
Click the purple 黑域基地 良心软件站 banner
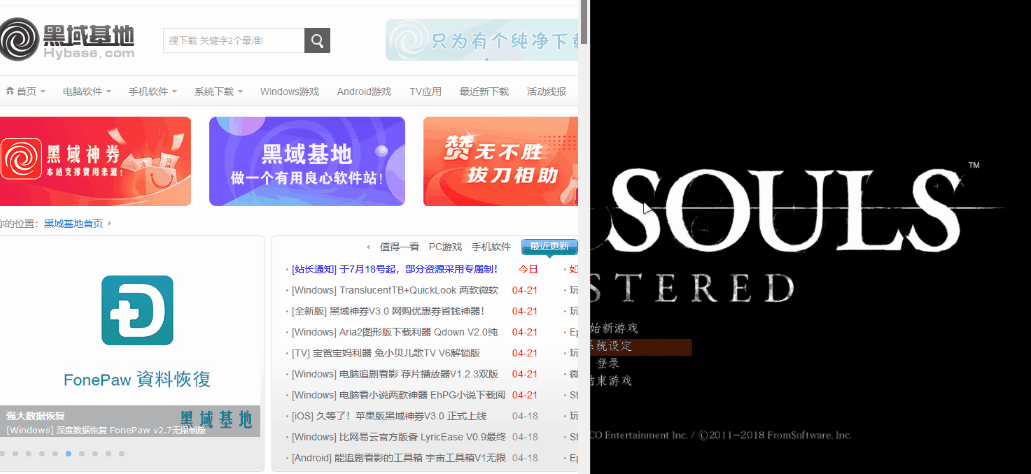point(307,161)
